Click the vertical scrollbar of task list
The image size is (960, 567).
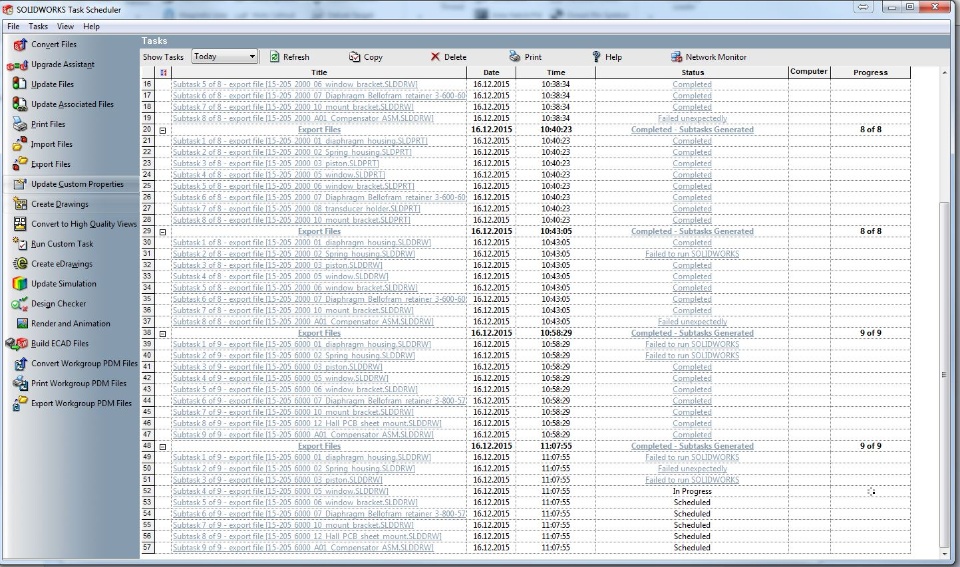click(x=943, y=374)
